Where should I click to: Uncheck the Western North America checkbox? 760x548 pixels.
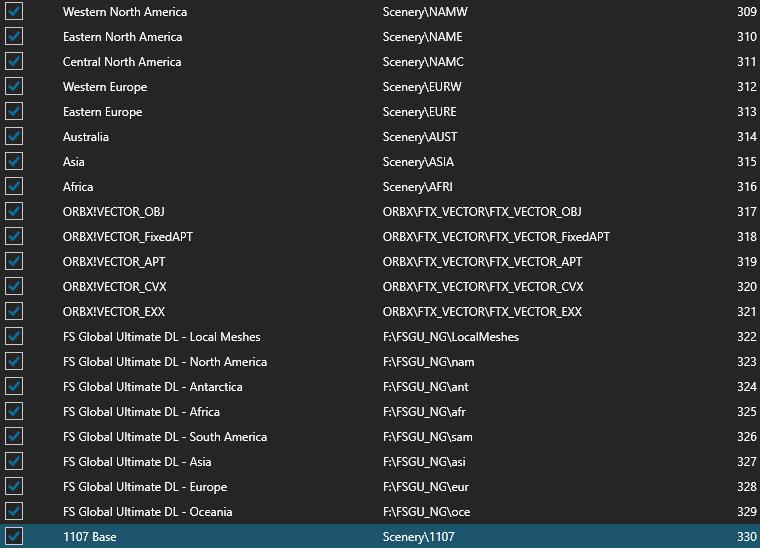coord(14,12)
